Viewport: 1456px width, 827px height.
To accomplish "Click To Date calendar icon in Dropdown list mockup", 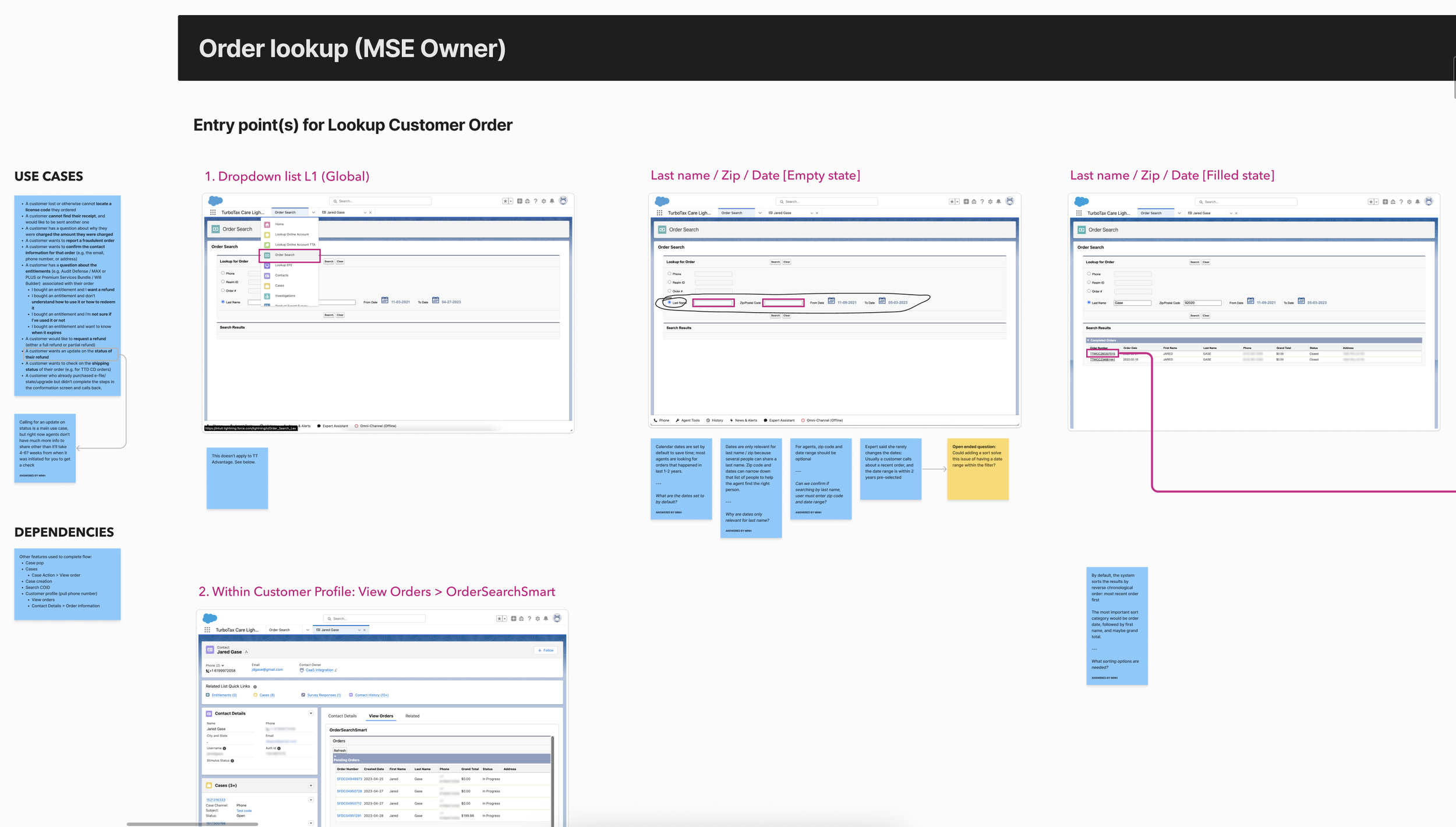I will click(x=435, y=301).
